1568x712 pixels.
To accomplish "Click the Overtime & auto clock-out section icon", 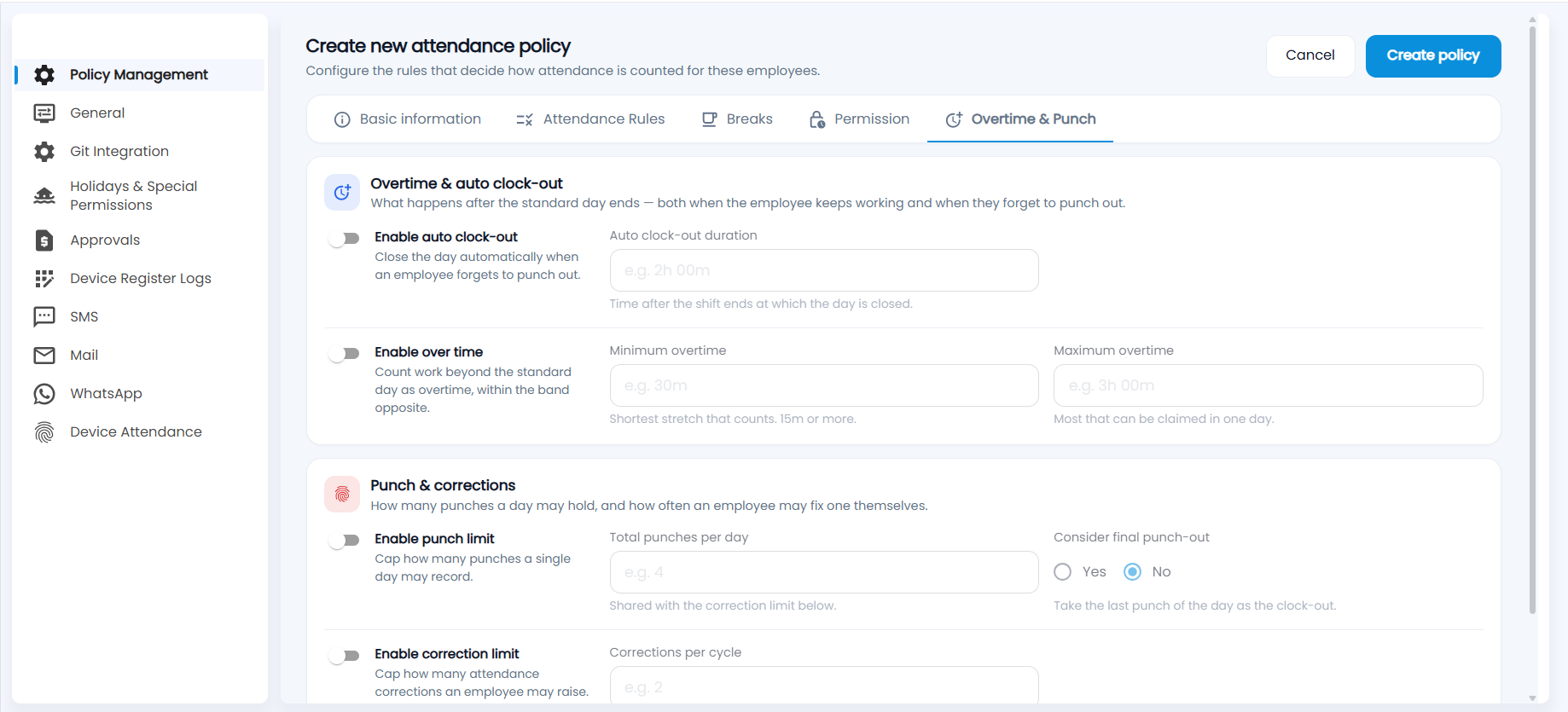I will pyautogui.click(x=342, y=193).
